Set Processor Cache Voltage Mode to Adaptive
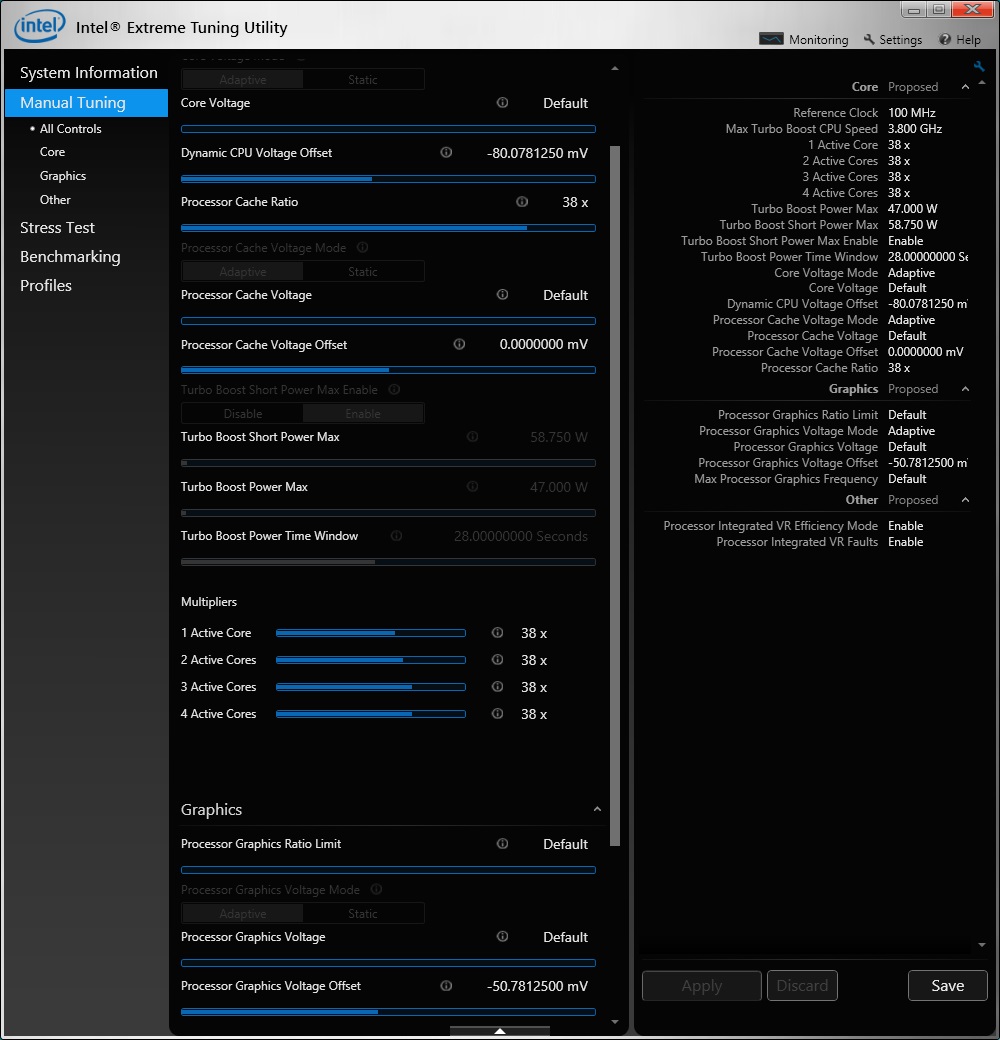This screenshot has height=1040, width=1000. 243,272
